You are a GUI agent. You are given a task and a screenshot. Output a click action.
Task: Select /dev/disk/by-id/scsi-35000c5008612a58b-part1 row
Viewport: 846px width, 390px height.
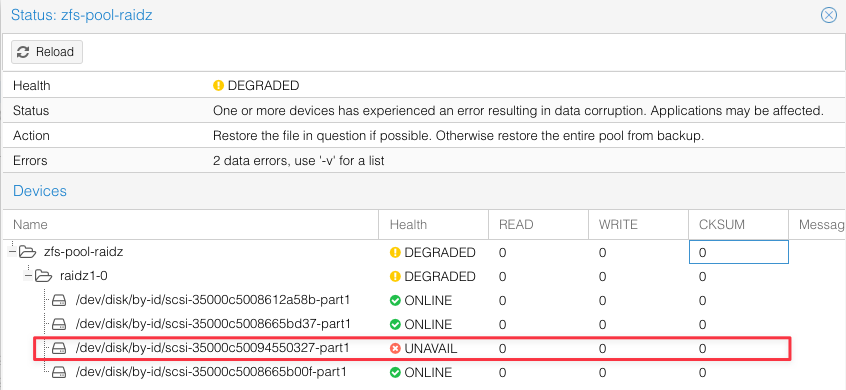pos(214,300)
